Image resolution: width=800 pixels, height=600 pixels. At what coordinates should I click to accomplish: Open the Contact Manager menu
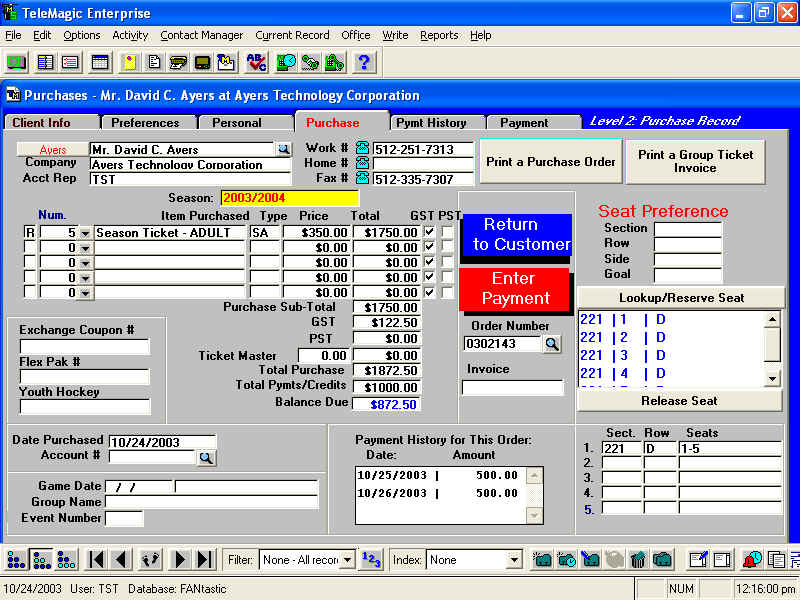tap(202, 35)
